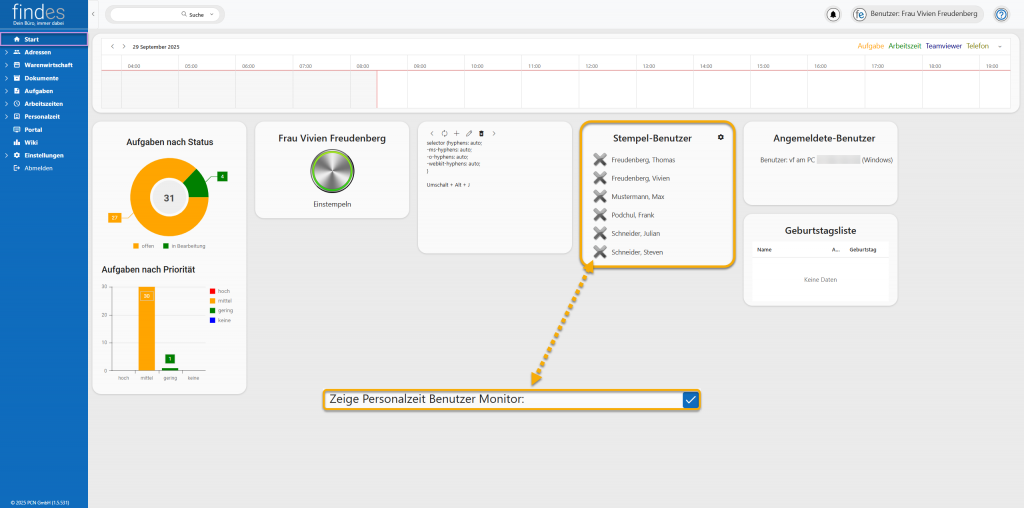Toggle 'in Bearbeitung' legend entry in status chart
1024x508 pixels.
[185, 246]
